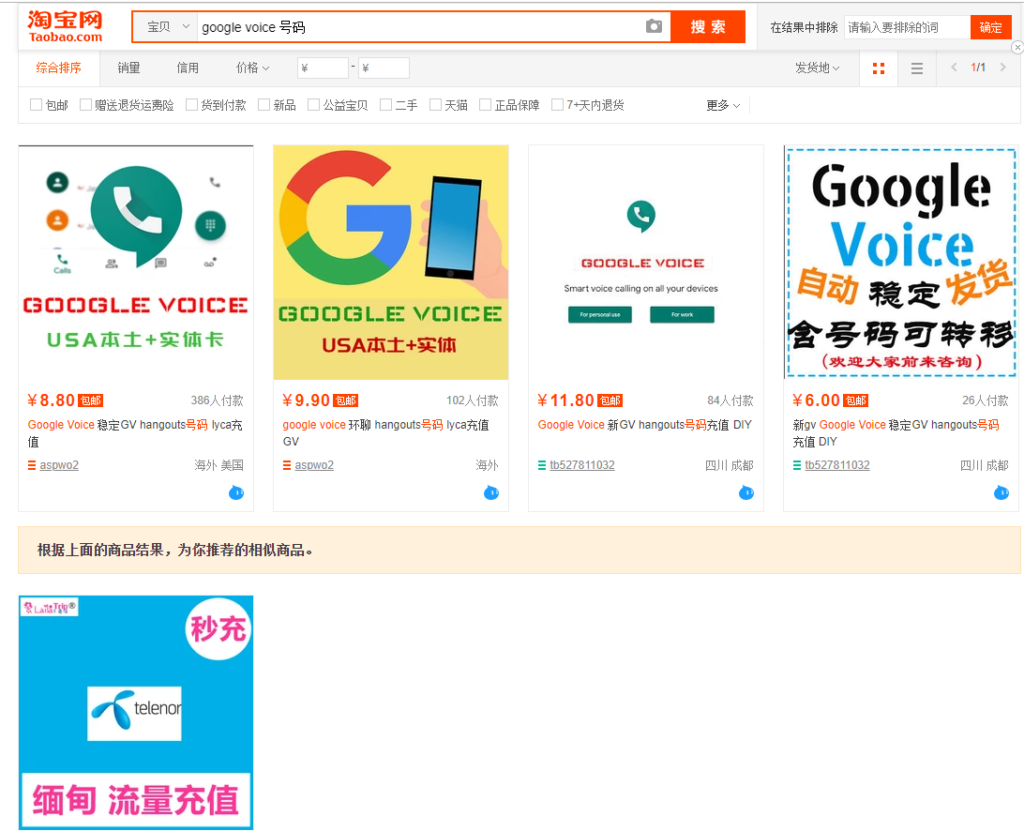Viewport: 1024px width, 831px height.
Task: Open seller tb527811032 on ¥11.80 item
Action: [582, 465]
